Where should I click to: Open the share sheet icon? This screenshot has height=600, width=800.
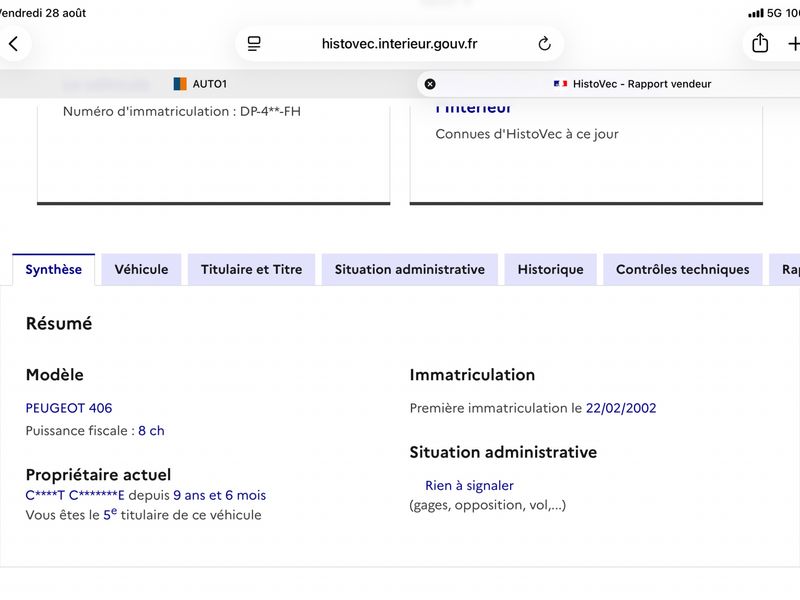click(760, 43)
